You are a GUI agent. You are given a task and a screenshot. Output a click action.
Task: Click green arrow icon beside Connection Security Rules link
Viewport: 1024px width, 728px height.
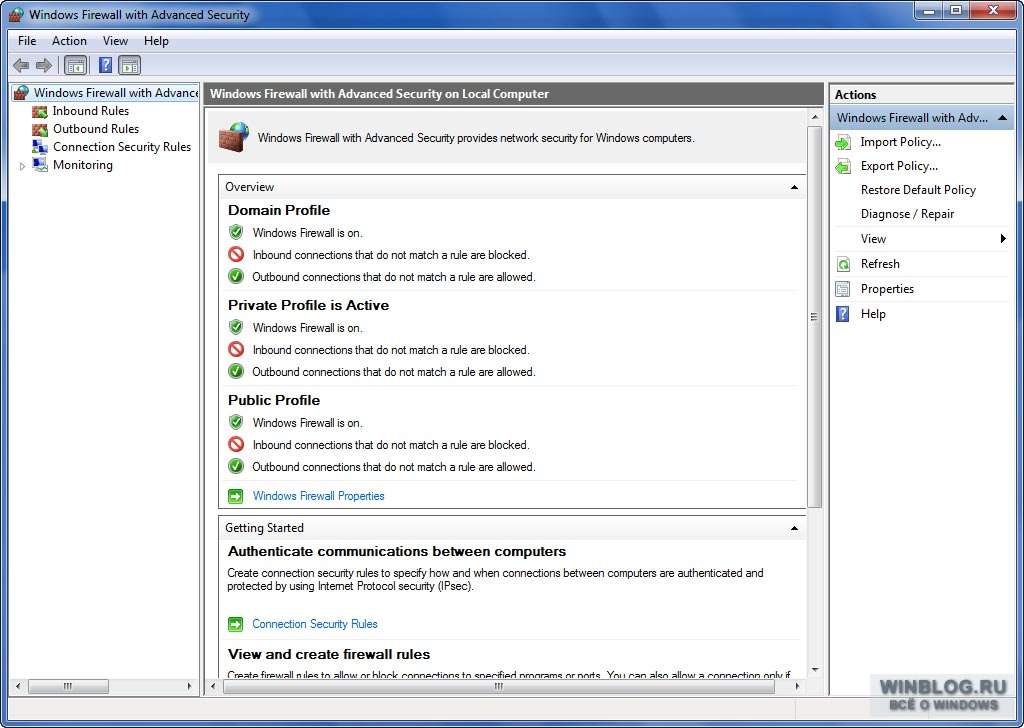click(x=235, y=624)
